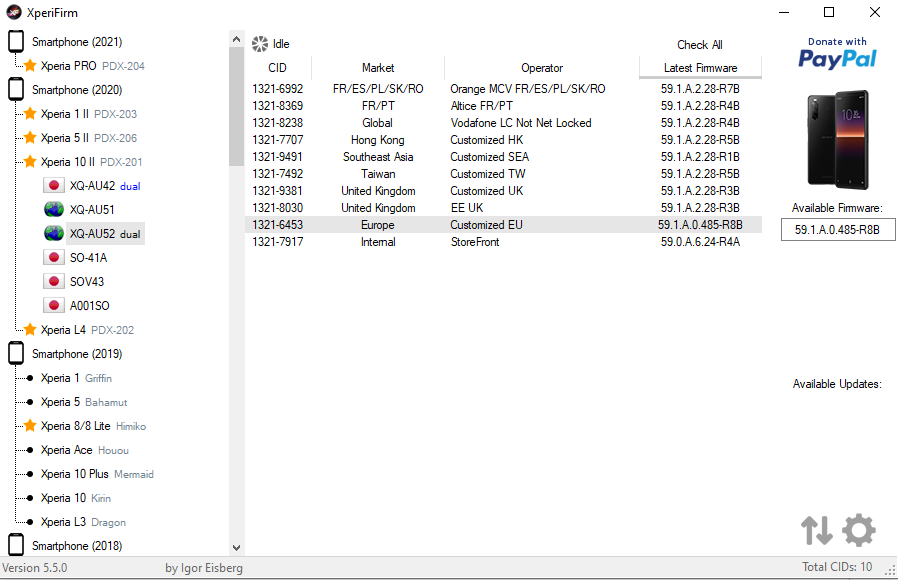Click Check All button
Screen dimensions: 898x580
tap(700, 45)
